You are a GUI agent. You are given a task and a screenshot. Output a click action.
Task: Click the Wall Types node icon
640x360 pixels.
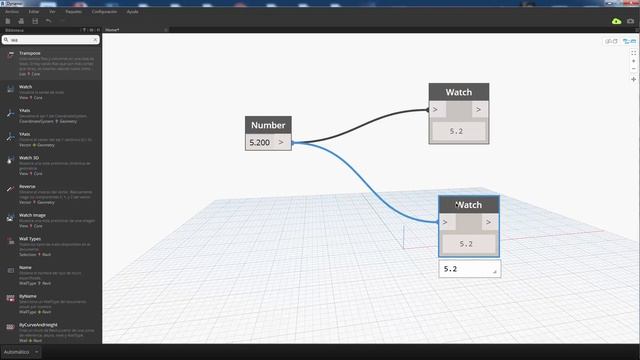(11, 242)
